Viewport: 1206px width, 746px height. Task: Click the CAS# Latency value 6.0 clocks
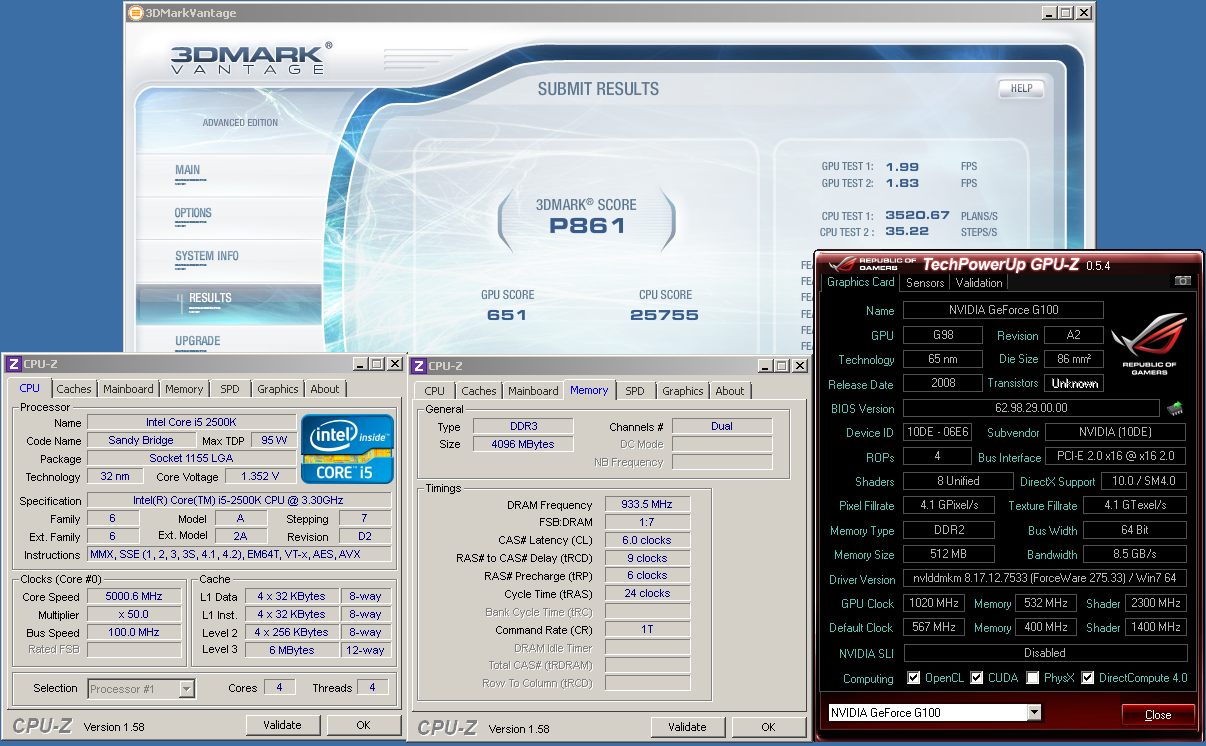pyautogui.click(x=647, y=540)
